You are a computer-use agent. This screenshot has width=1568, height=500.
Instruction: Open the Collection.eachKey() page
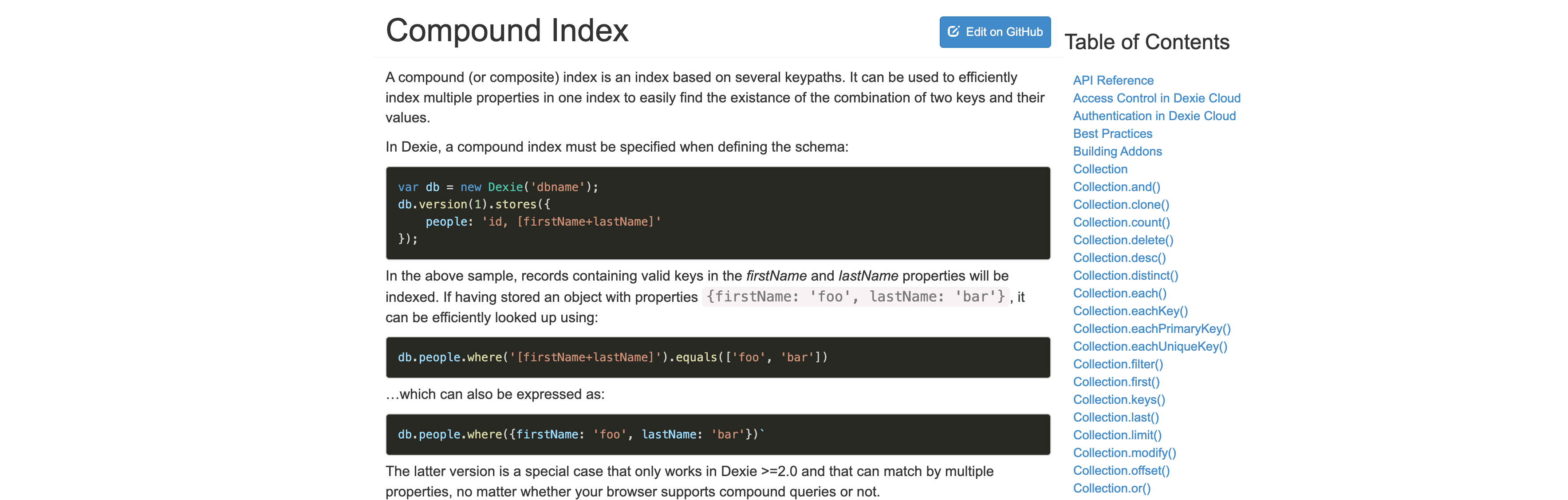1131,311
